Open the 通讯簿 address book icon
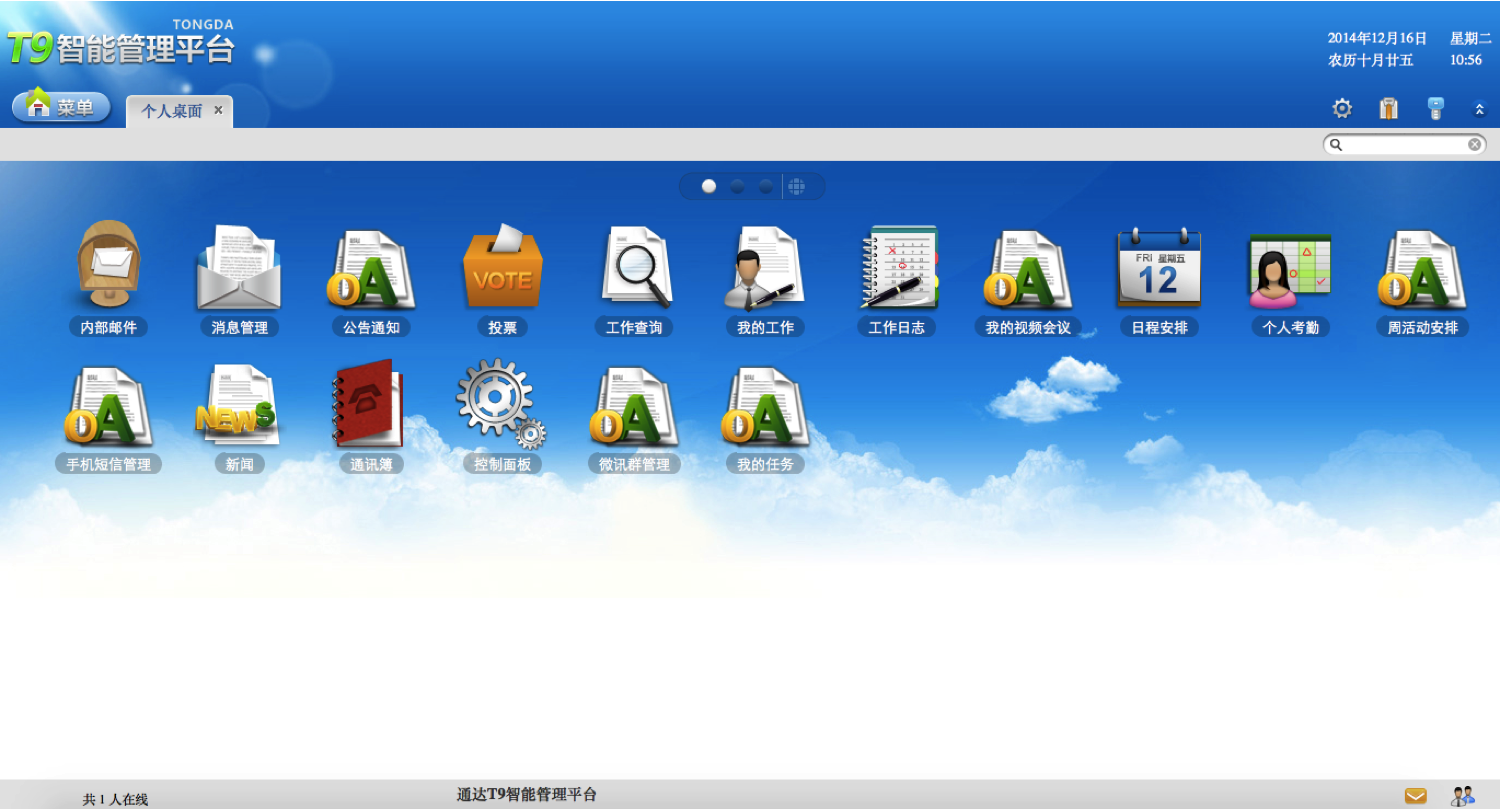 371,405
